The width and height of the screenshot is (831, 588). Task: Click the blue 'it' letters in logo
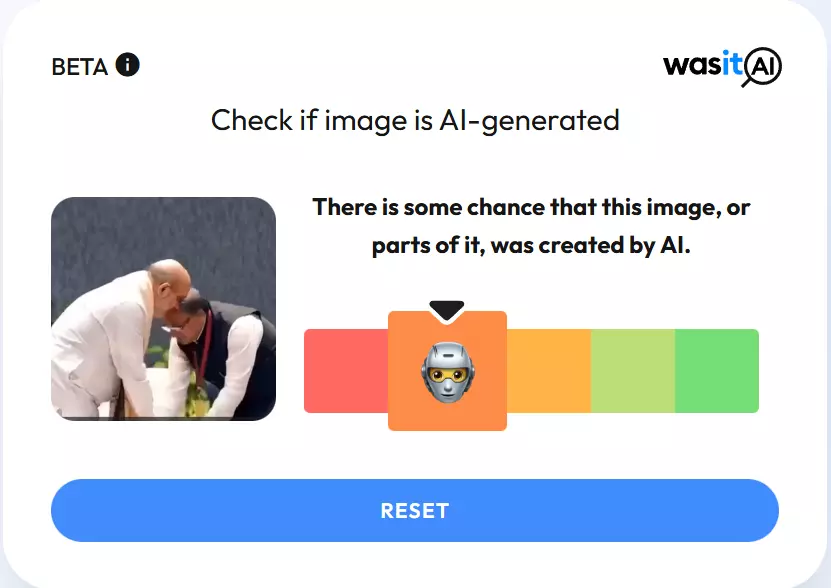731,64
